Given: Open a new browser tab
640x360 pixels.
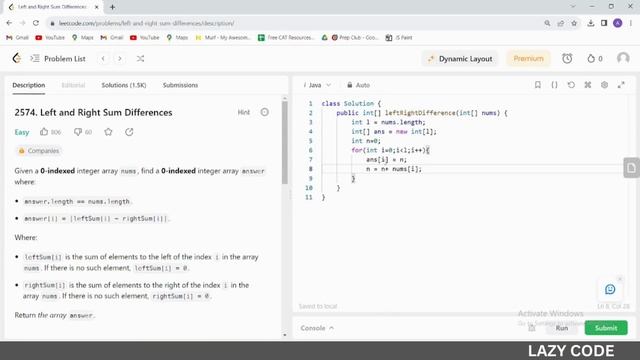Looking at the screenshot, I should 112,7.
